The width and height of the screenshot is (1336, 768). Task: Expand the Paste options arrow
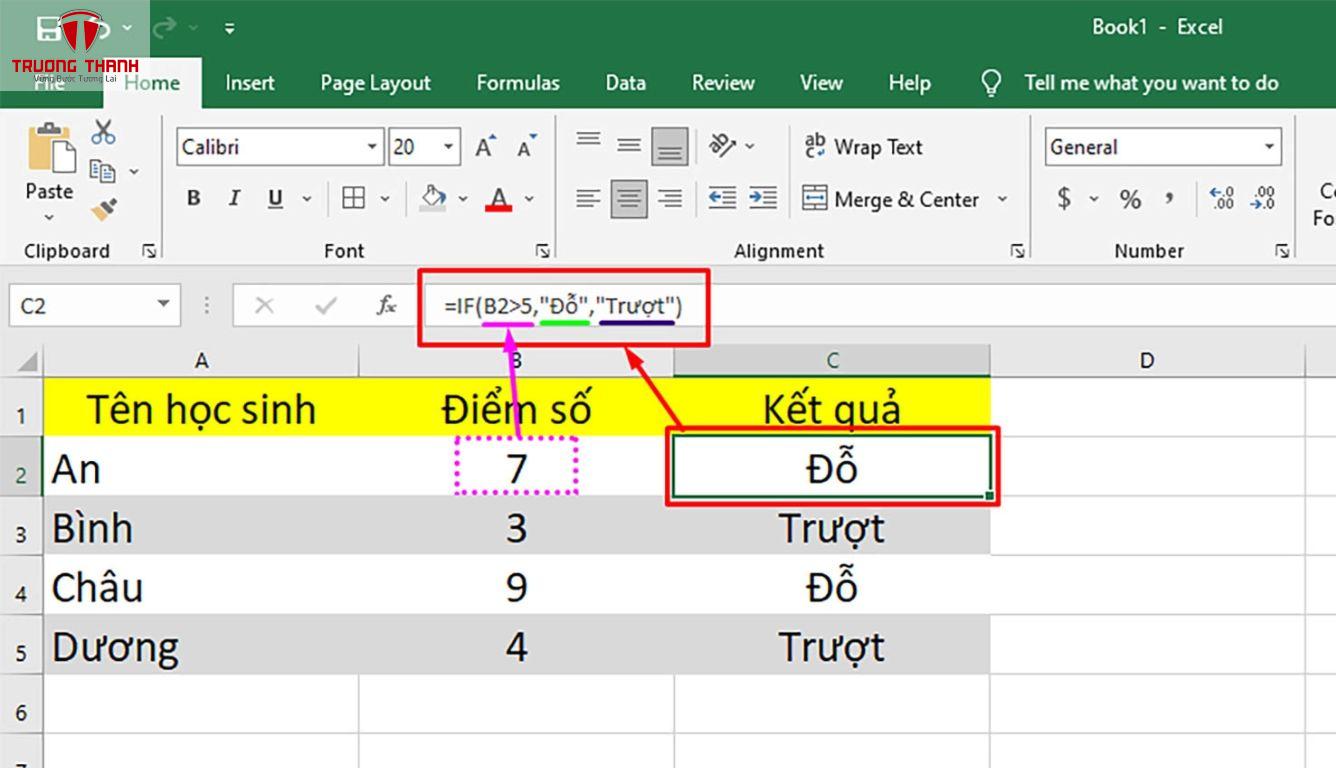point(49,217)
